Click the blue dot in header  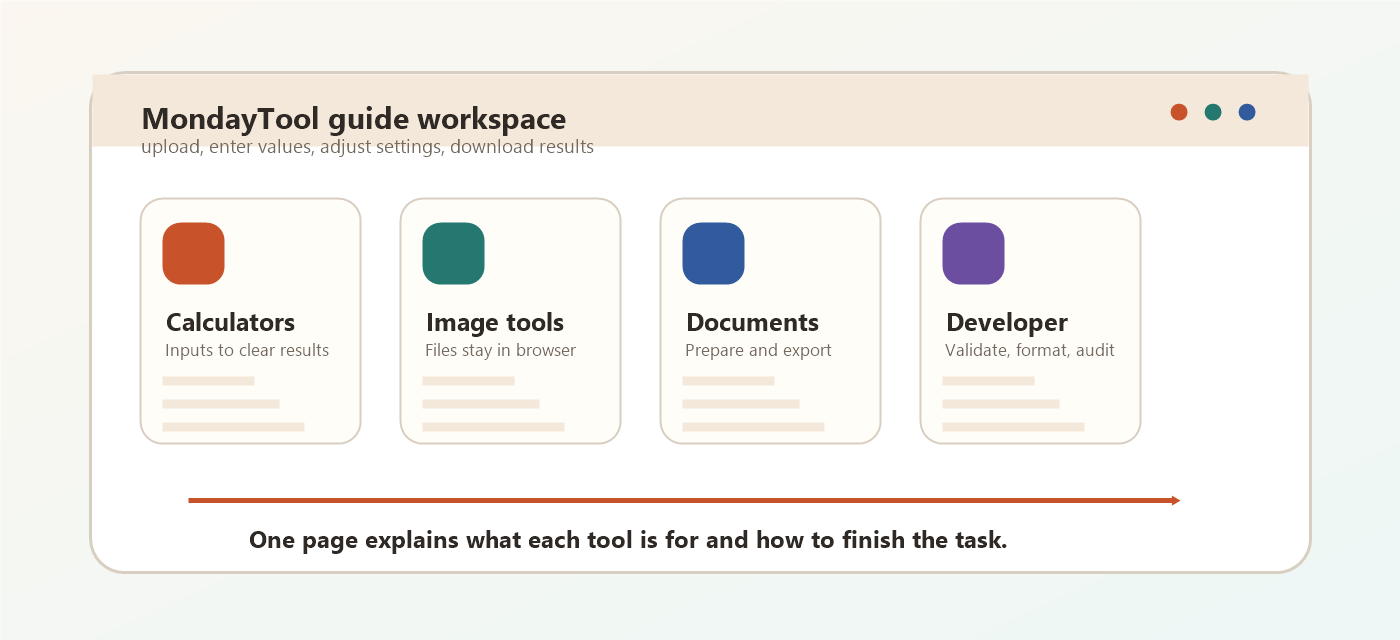click(x=1247, y=112)
